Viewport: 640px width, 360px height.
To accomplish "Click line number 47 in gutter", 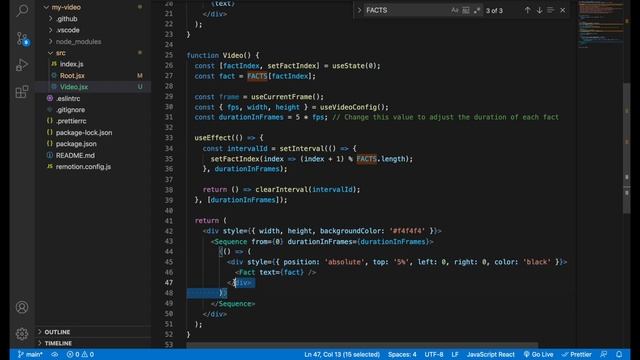I will 169,283.
